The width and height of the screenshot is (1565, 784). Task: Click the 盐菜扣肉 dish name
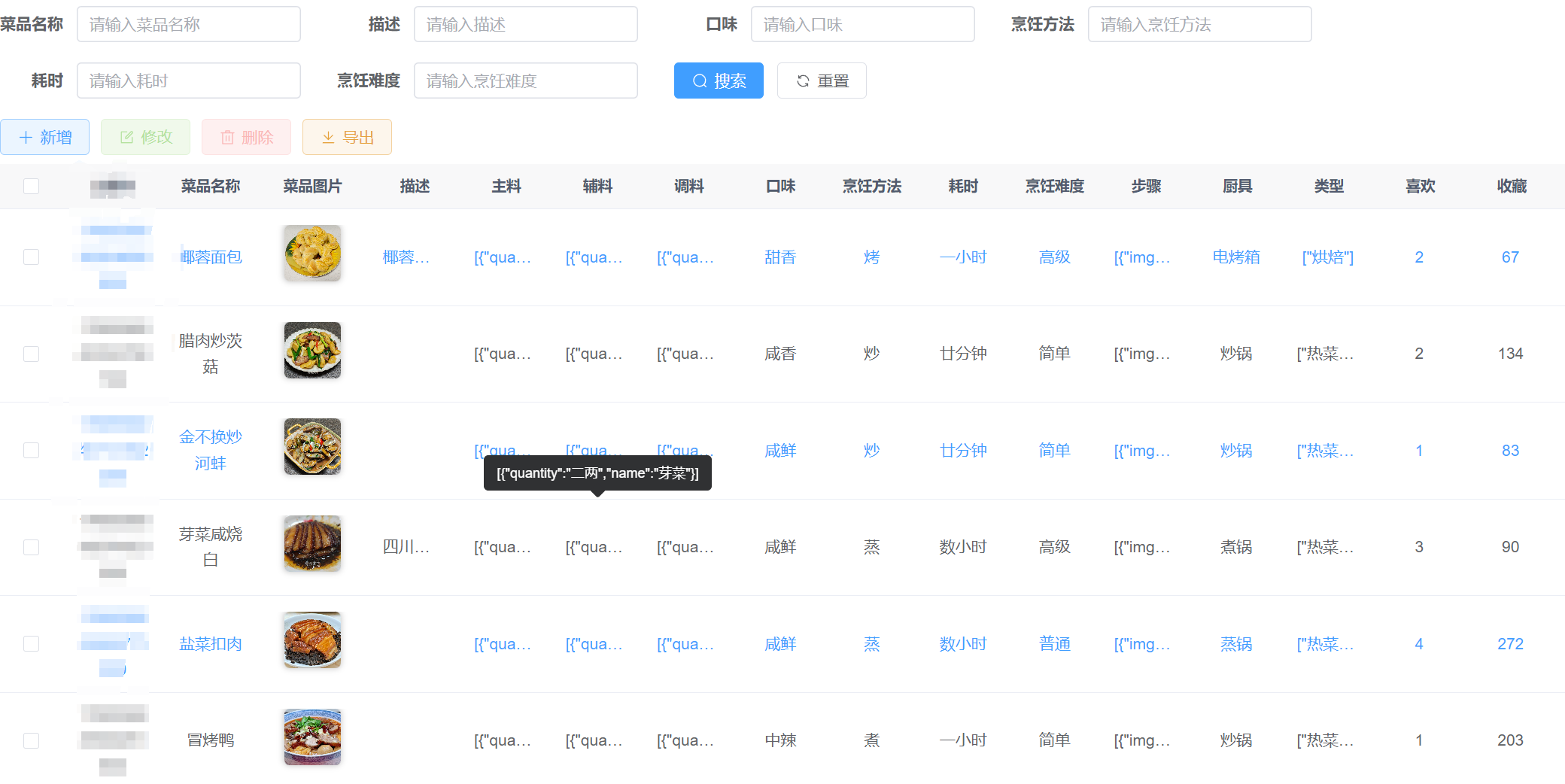[x=211, y=644]
